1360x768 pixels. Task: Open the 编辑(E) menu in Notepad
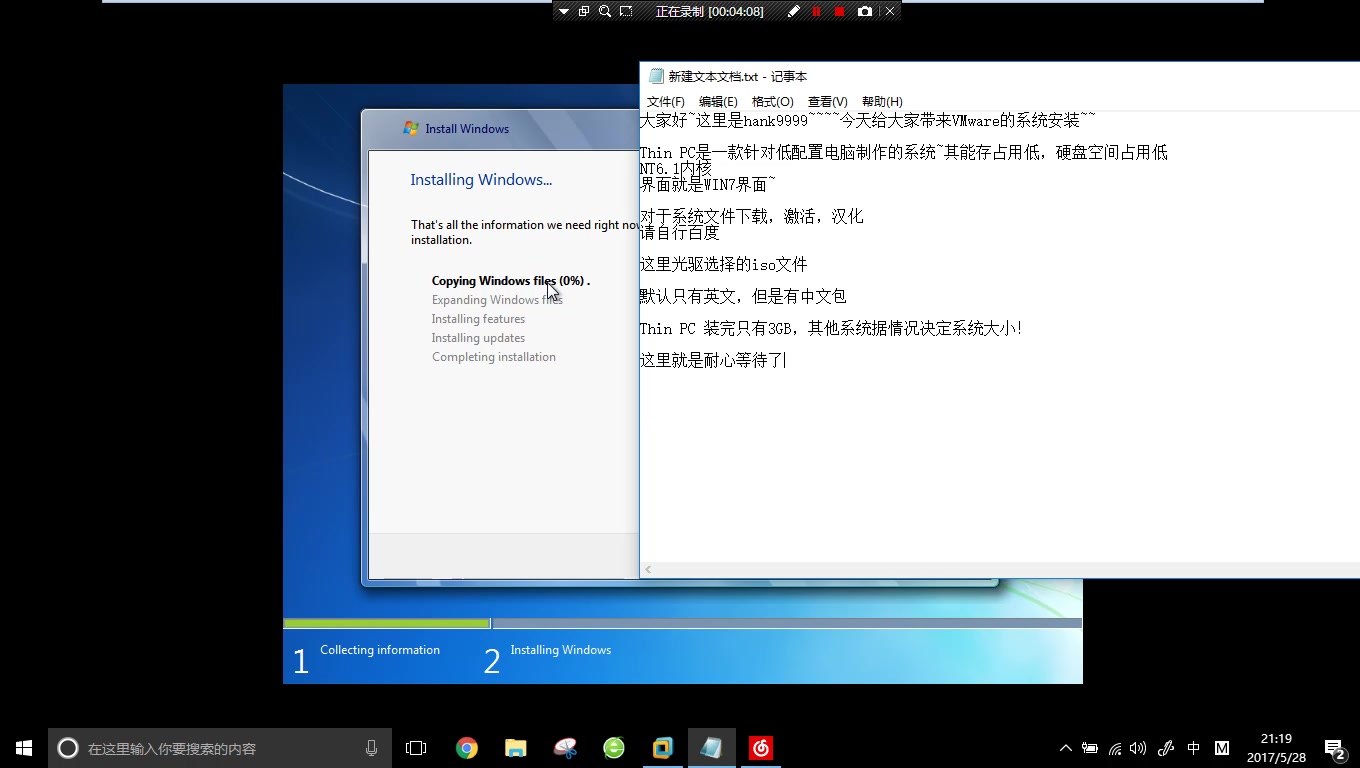(x=718, y=102)
